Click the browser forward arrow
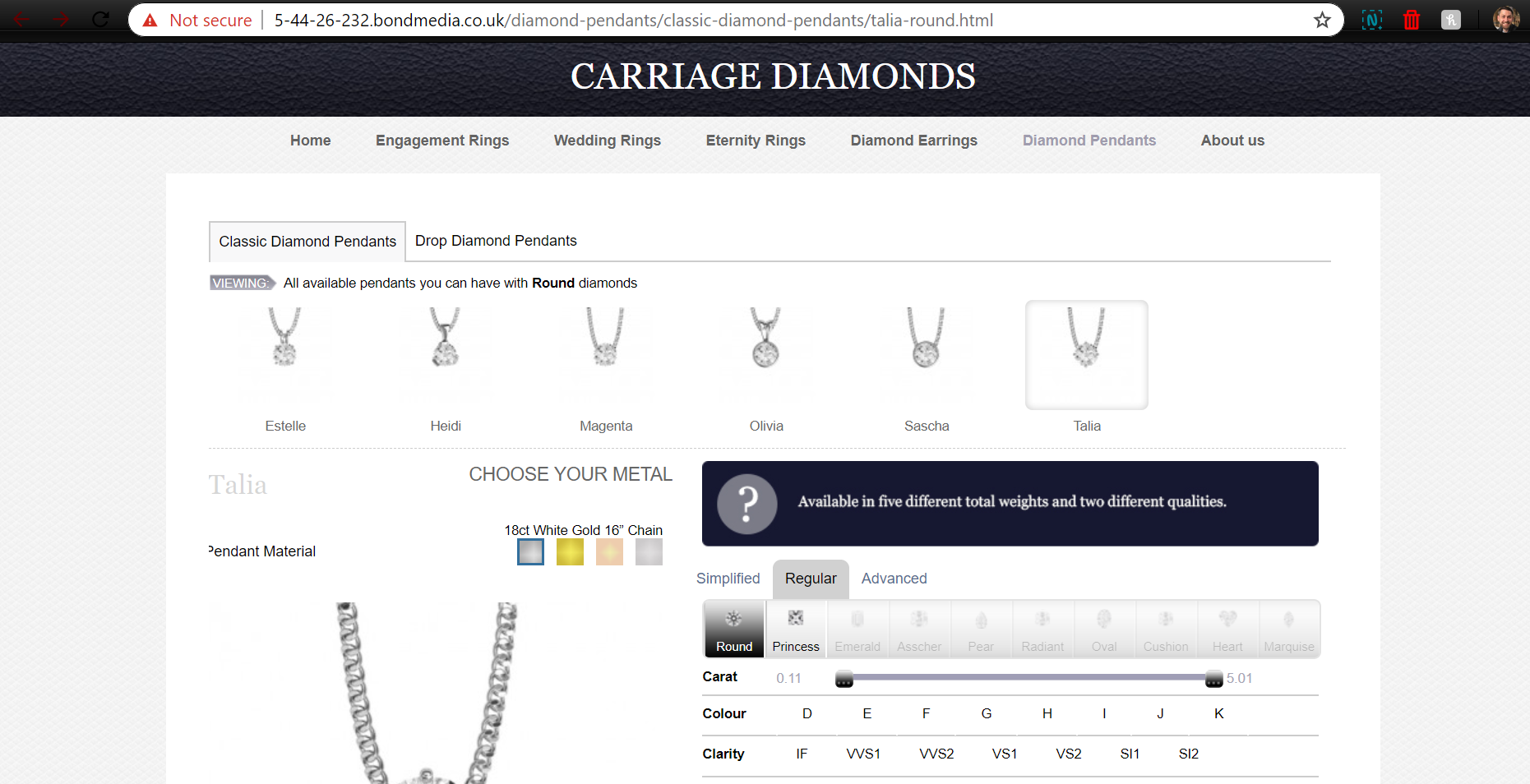The height and width of the screenshot is (784, 1530). [62, 19]
